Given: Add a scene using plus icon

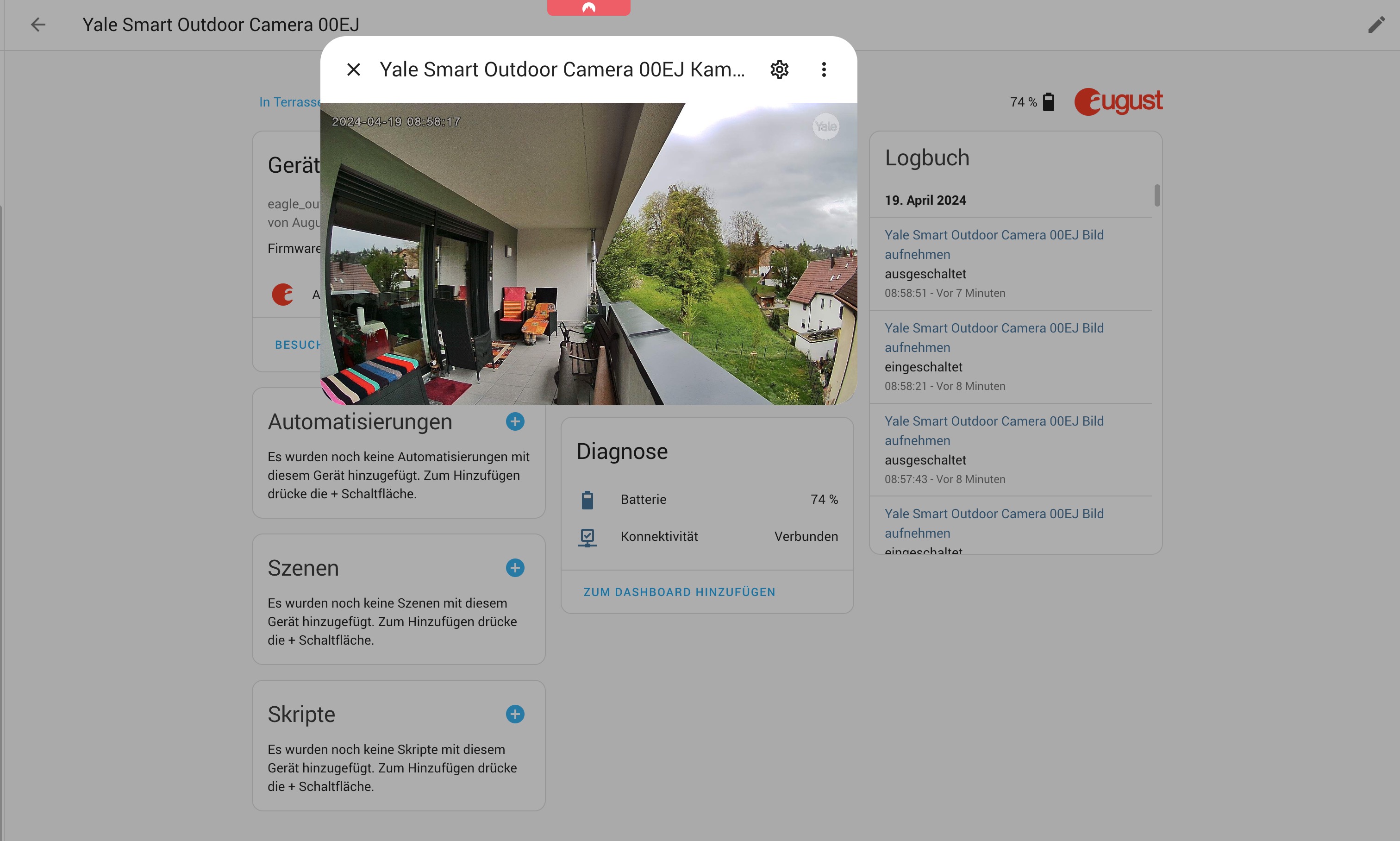Looking at the screenshot, I should (515, 567).
